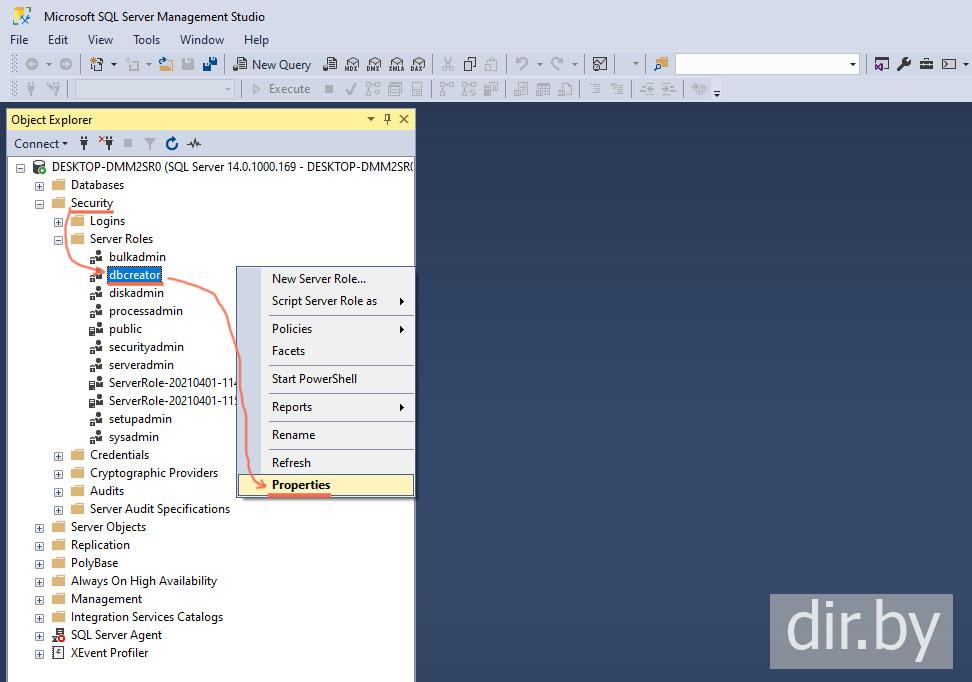Close the Object Explorer panel
The width and height of the screenshot is (972, 682).
(404, 119)
